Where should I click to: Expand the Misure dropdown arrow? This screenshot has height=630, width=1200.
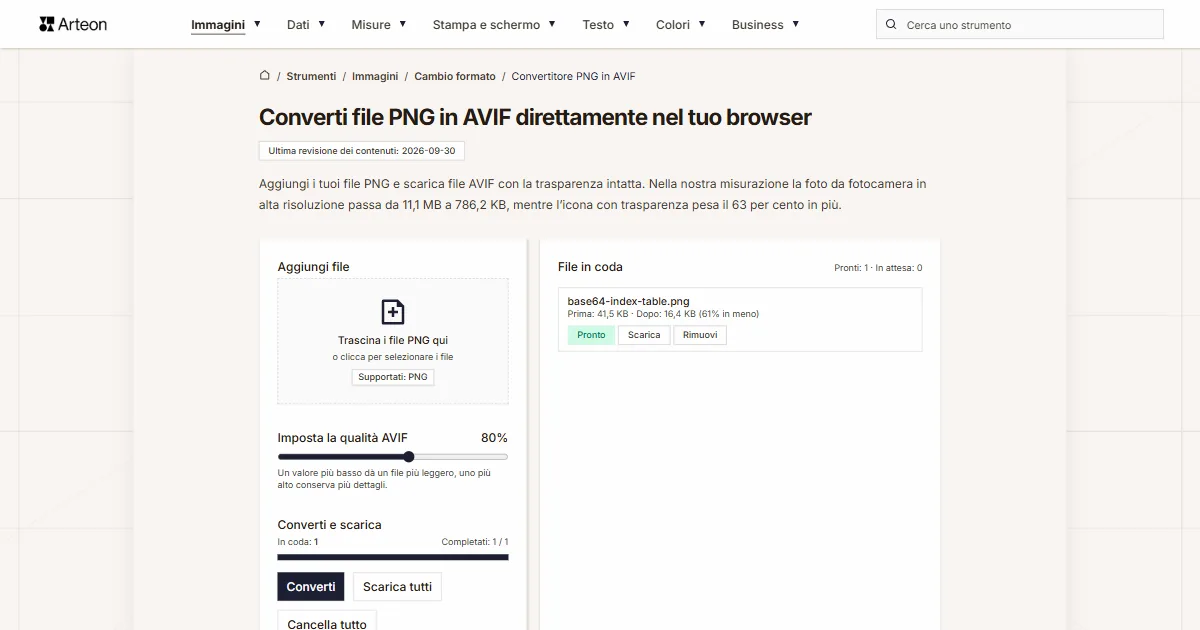pos(403,23)
